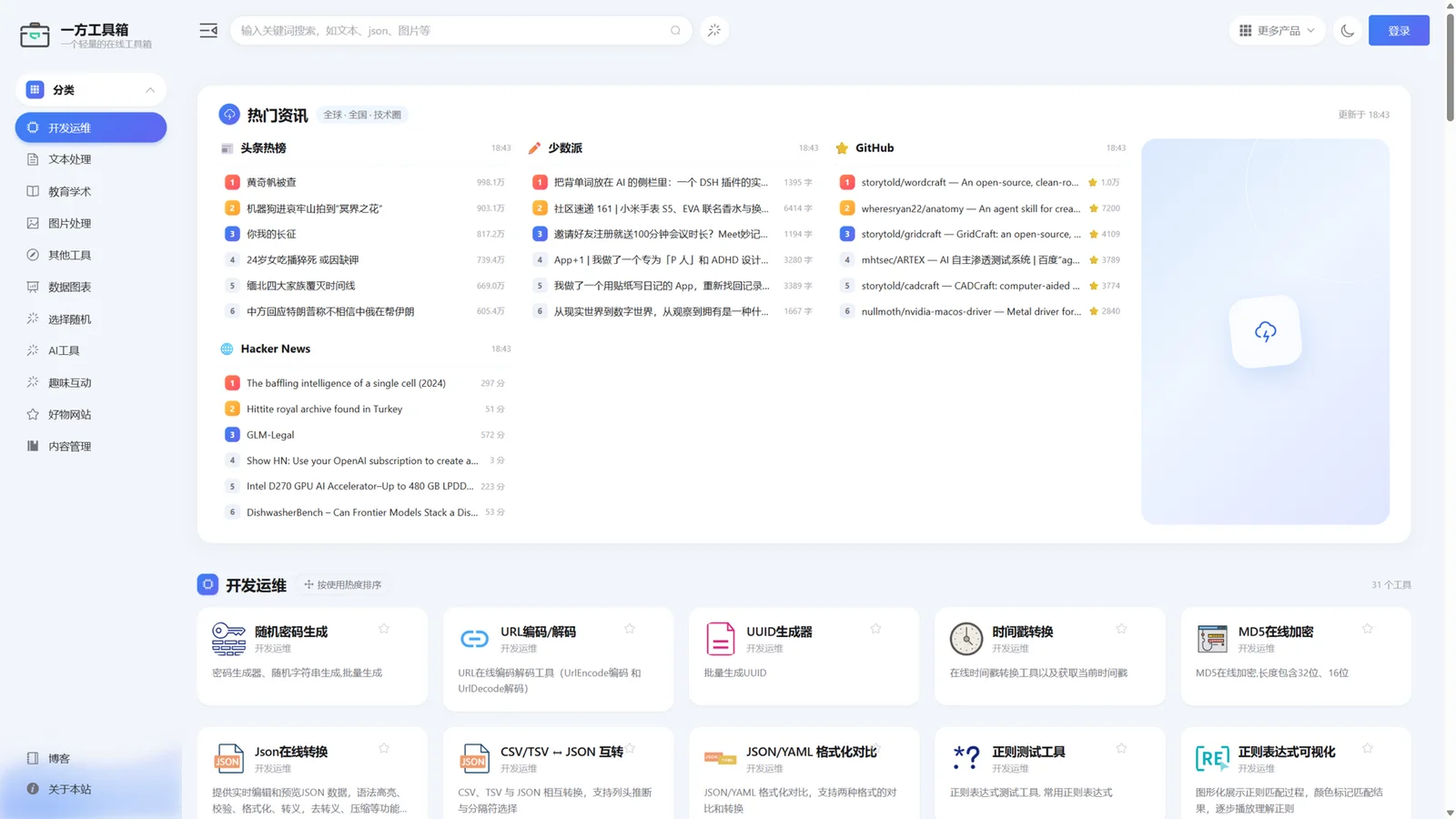Viewport: 1456px width, 819px height.
Task: Open GitHub repo storytold/wordcraft
Action: pos(970,182)
